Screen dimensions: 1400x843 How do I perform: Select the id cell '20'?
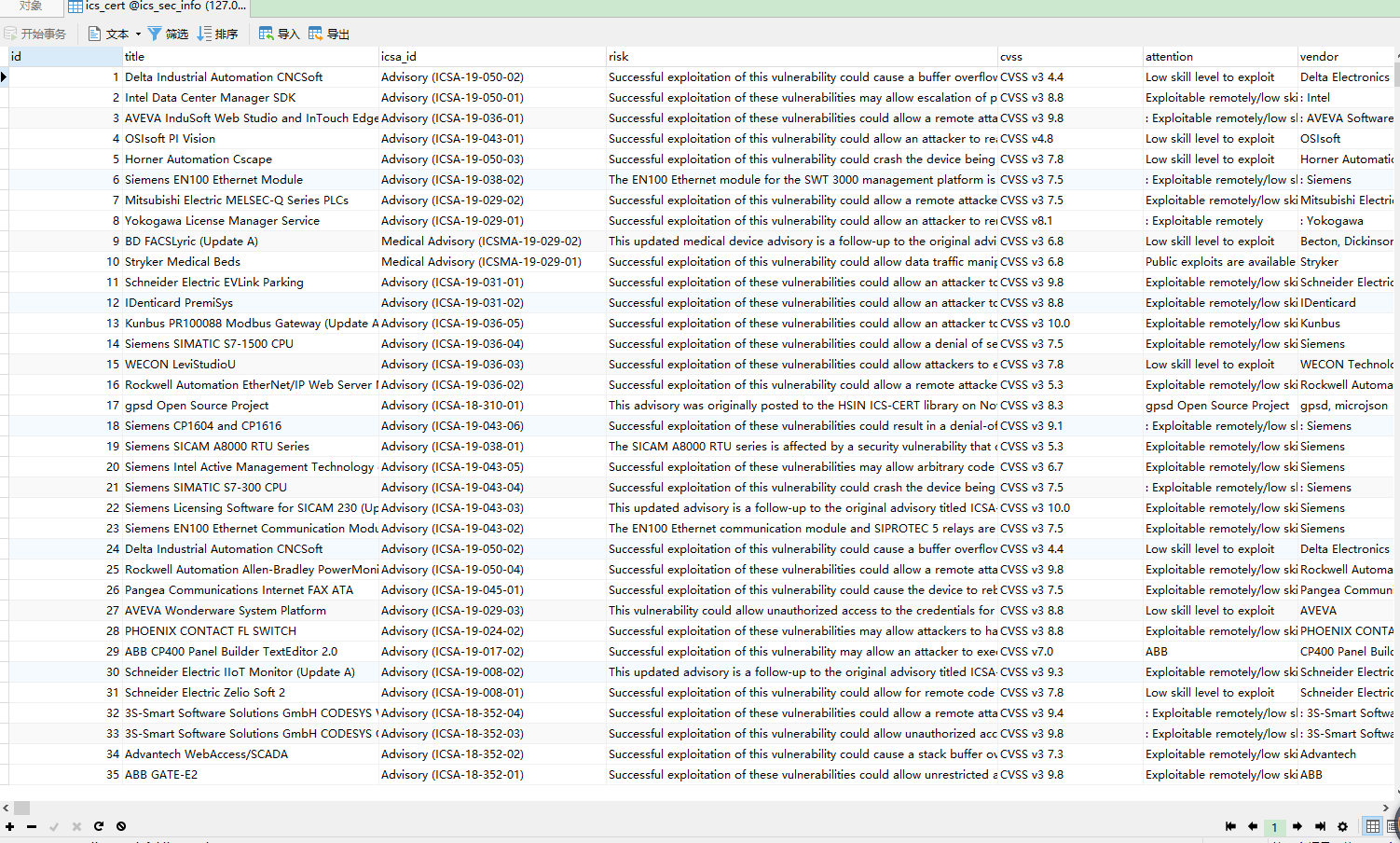tap(65, 467)
